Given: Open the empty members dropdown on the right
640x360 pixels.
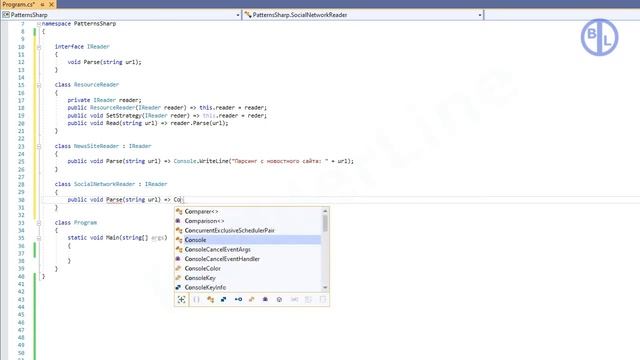Looking at the screenshot, I should pyautogui.click(x=562, y=15).
